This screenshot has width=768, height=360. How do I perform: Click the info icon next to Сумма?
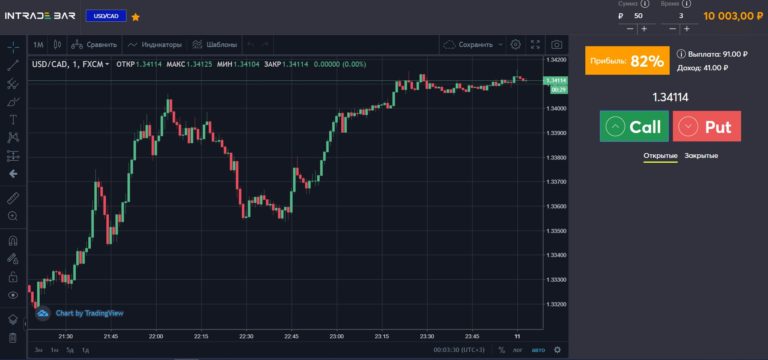click(x=645, y=3)
